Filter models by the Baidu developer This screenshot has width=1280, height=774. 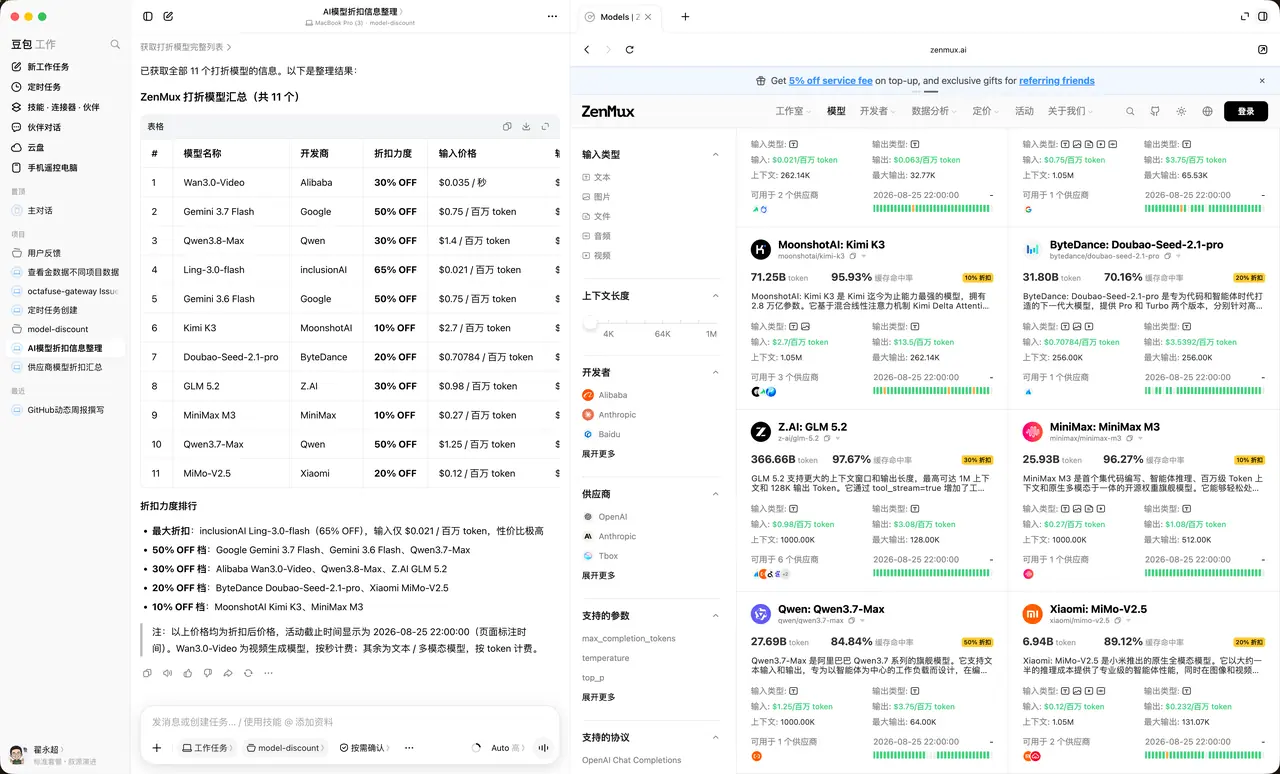point(601,434)
